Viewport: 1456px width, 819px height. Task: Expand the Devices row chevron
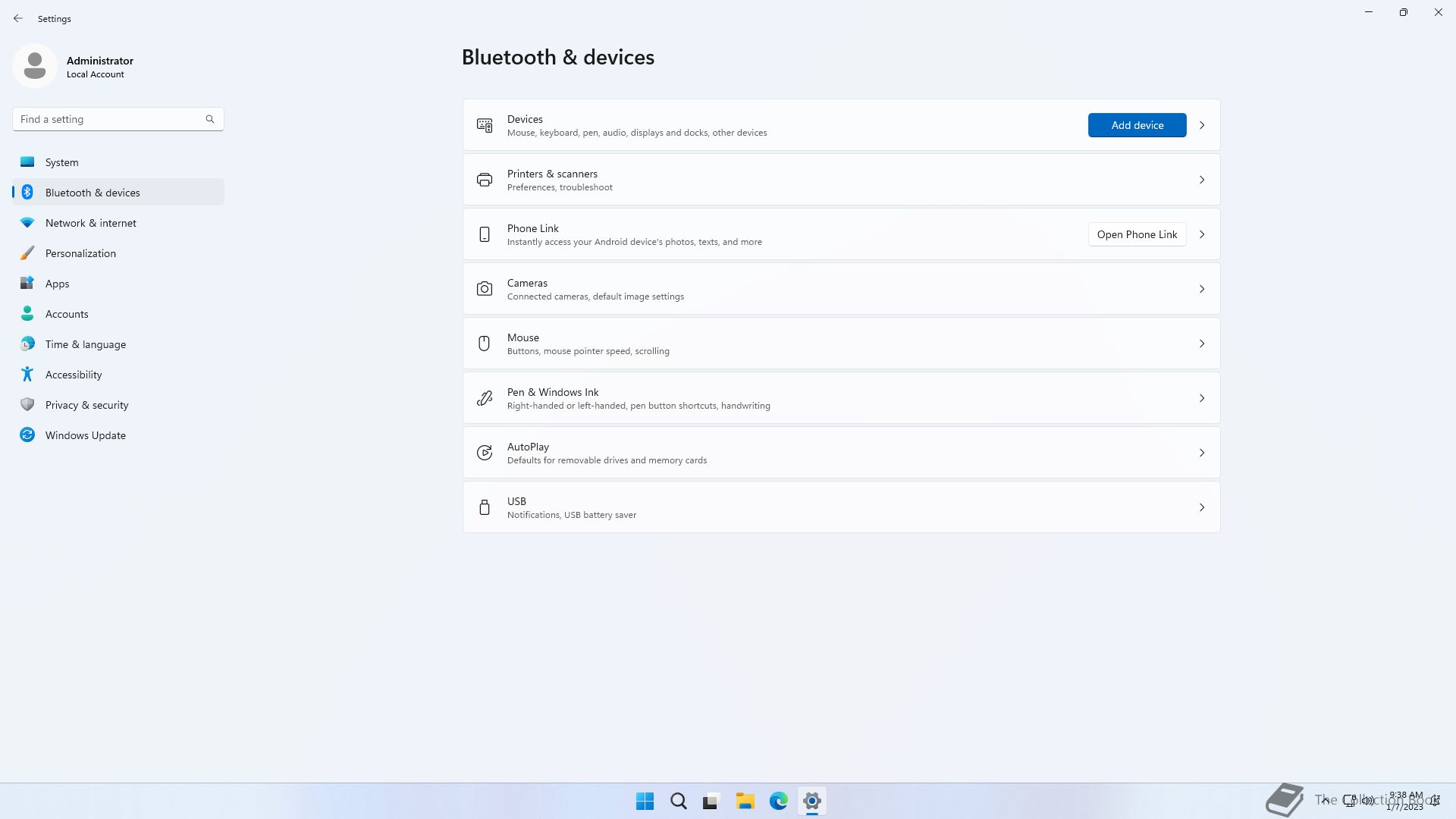tap(1202, 125)
